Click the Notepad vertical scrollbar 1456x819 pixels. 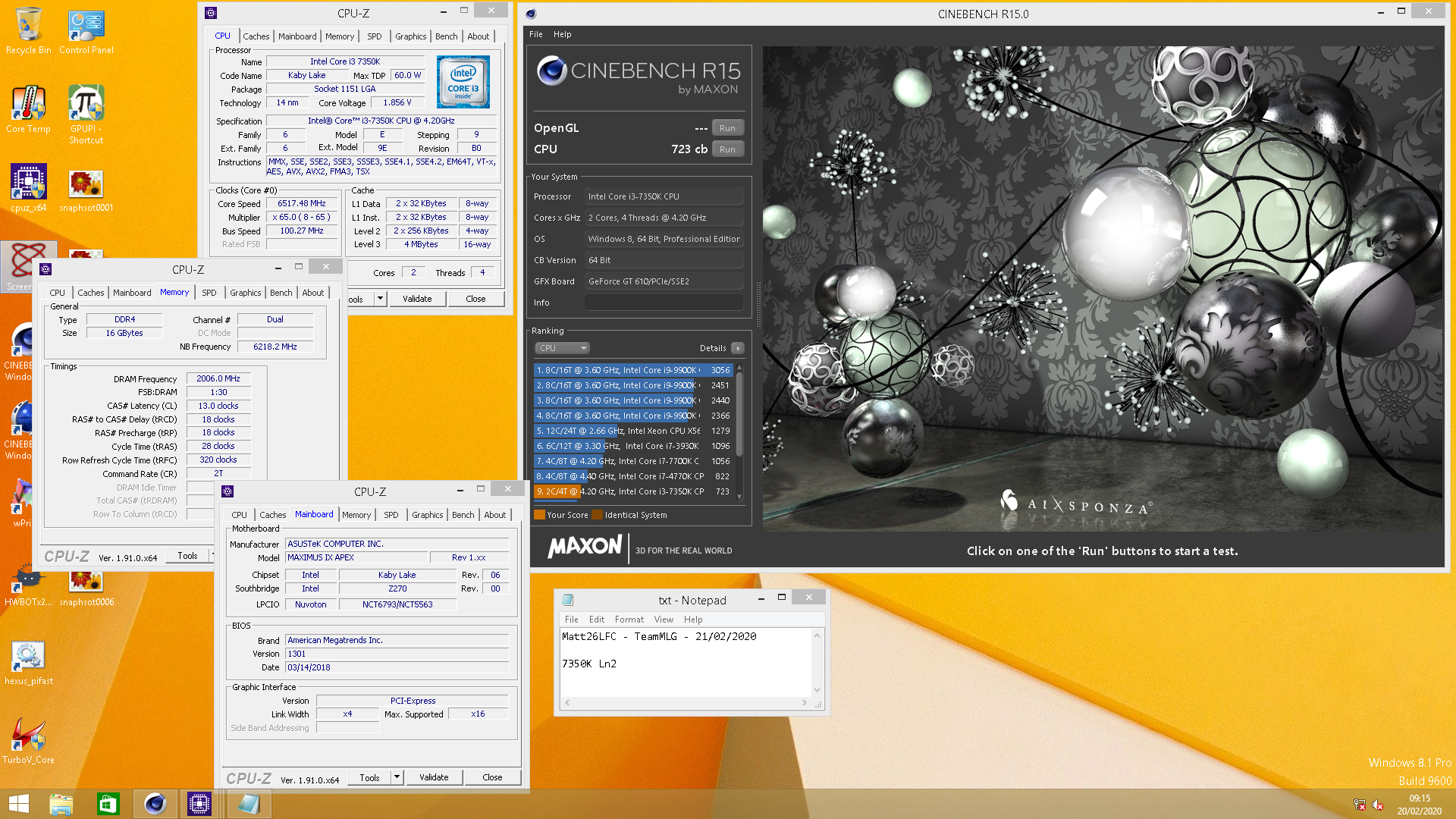click(x=817, y=663)
